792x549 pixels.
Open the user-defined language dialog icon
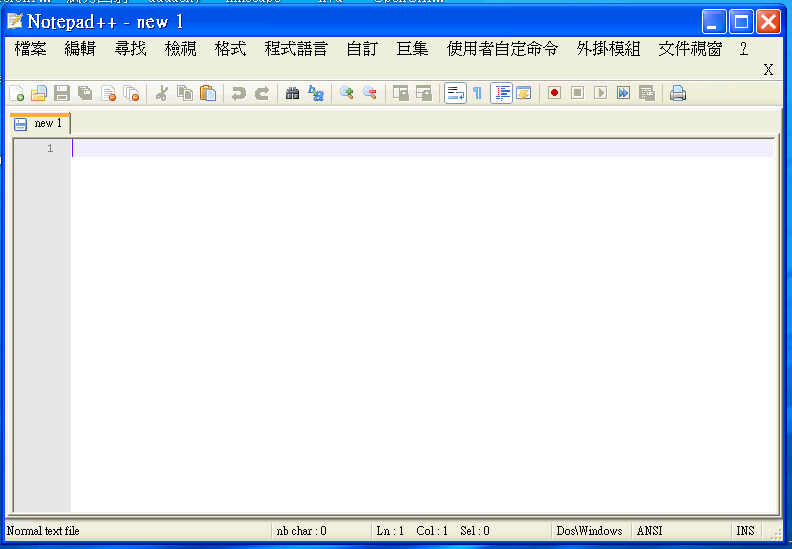(x=524, y=93)
